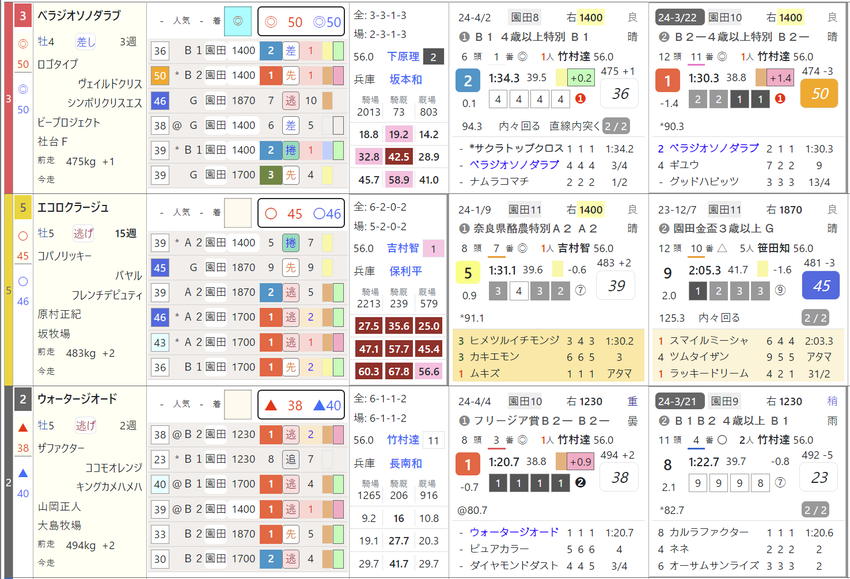Open the エコロクラージュ horse name heading
850x579 pixels.
pyautogui.click(x=73, y=208)
